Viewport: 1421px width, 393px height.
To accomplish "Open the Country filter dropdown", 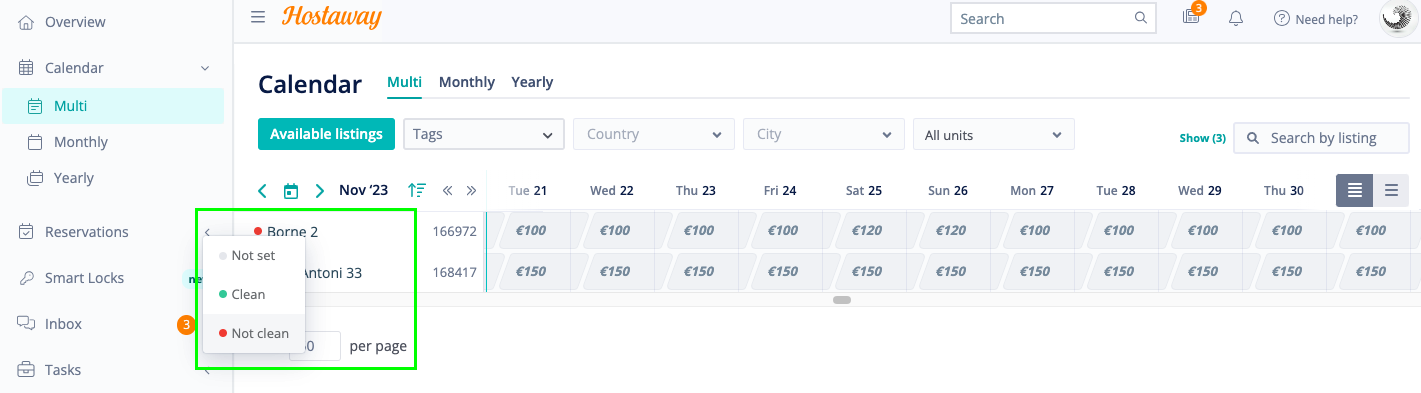I will tap(653, 134).
